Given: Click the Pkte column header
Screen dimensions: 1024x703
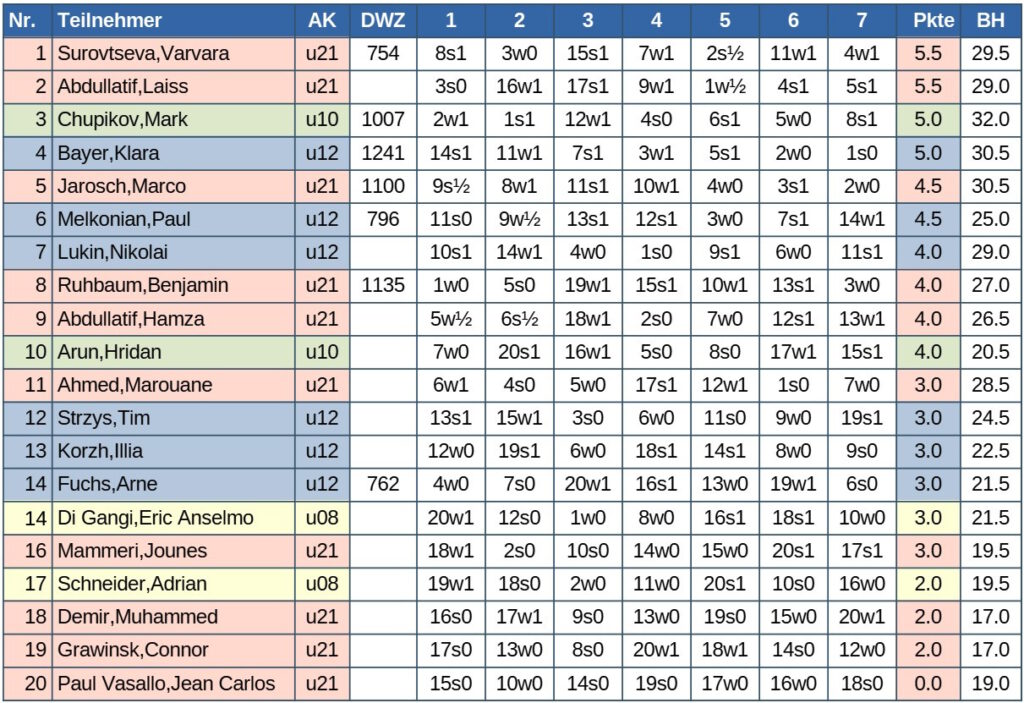Looking at the screenshot, I should pos(933,20).
